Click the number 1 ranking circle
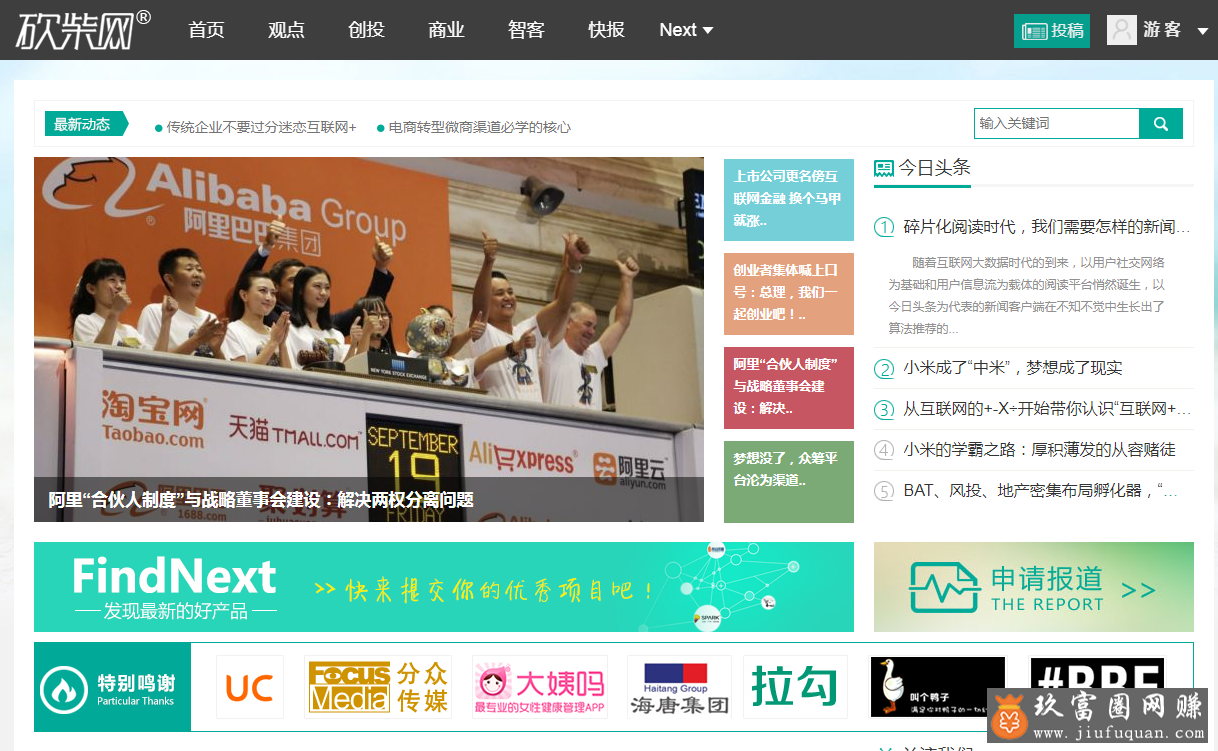This screenshot has height=751, width=1218. [x=884, y=227]
